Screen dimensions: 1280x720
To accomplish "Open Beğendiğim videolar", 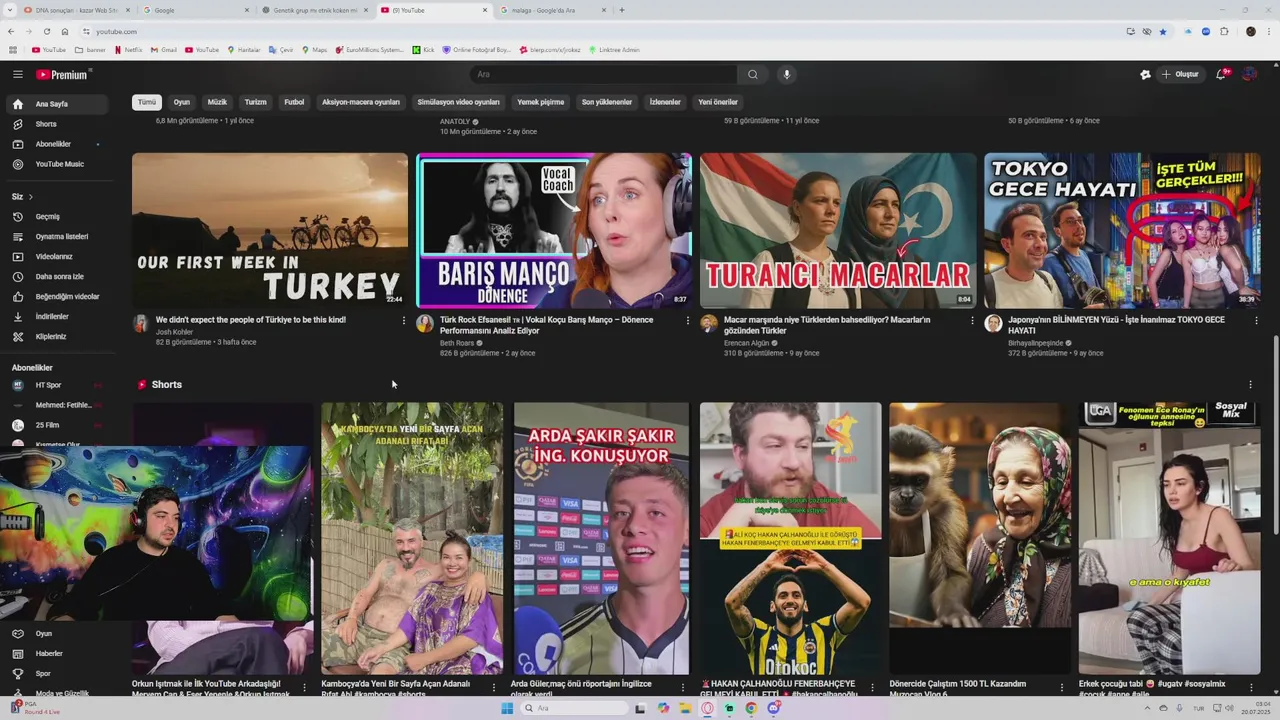I will pyautogui.click(x=60, y=296).
